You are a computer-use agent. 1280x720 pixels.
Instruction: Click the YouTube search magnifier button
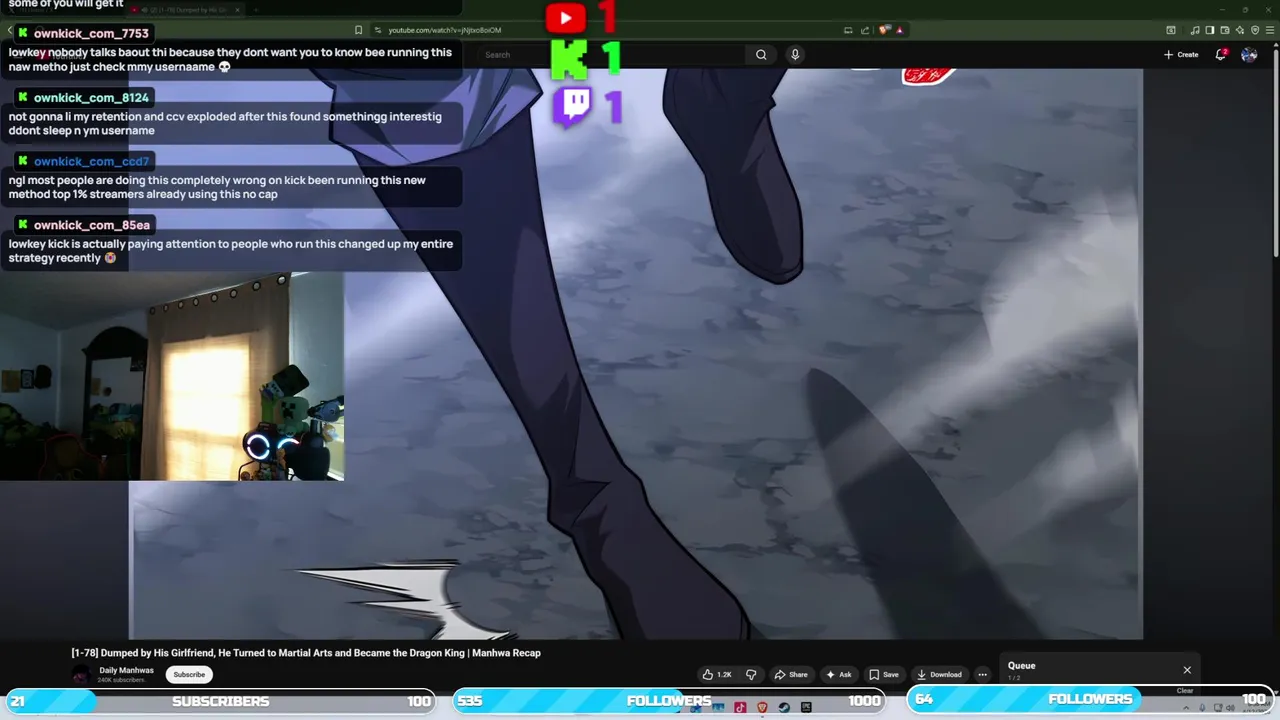(761, 55)
